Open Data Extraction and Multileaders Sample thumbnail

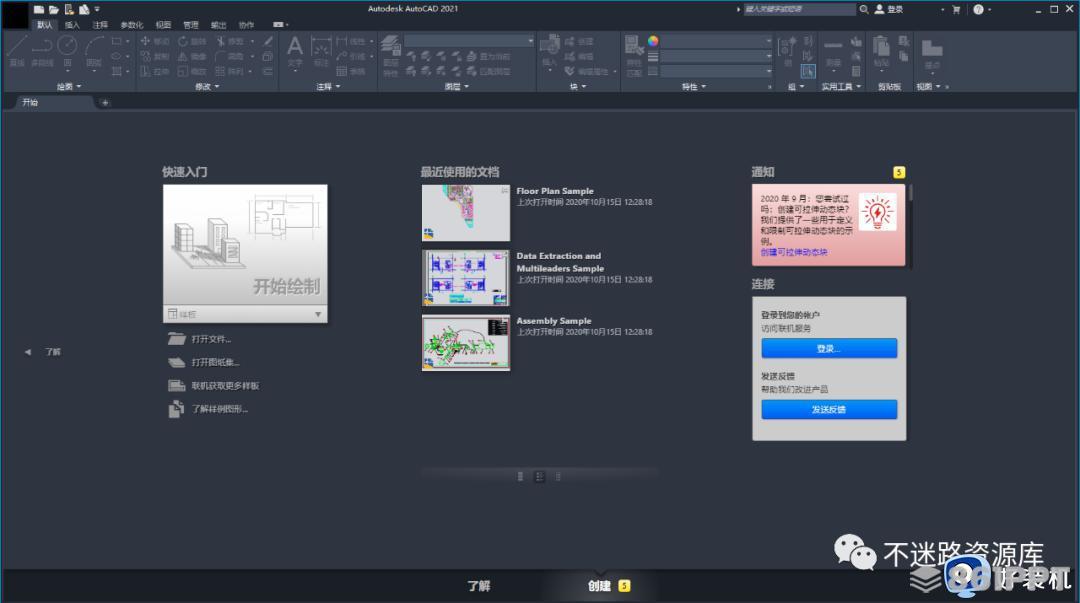466,278
